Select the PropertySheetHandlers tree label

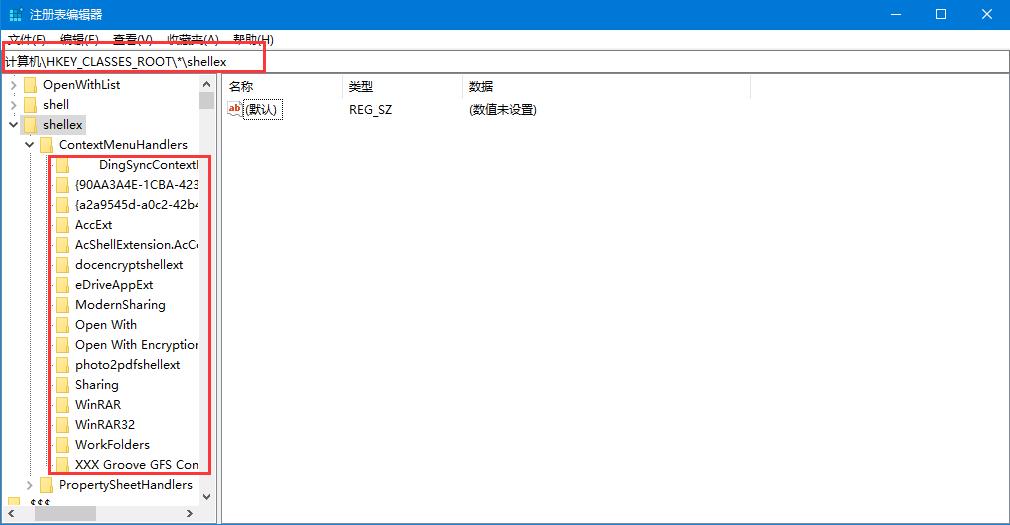126,484
